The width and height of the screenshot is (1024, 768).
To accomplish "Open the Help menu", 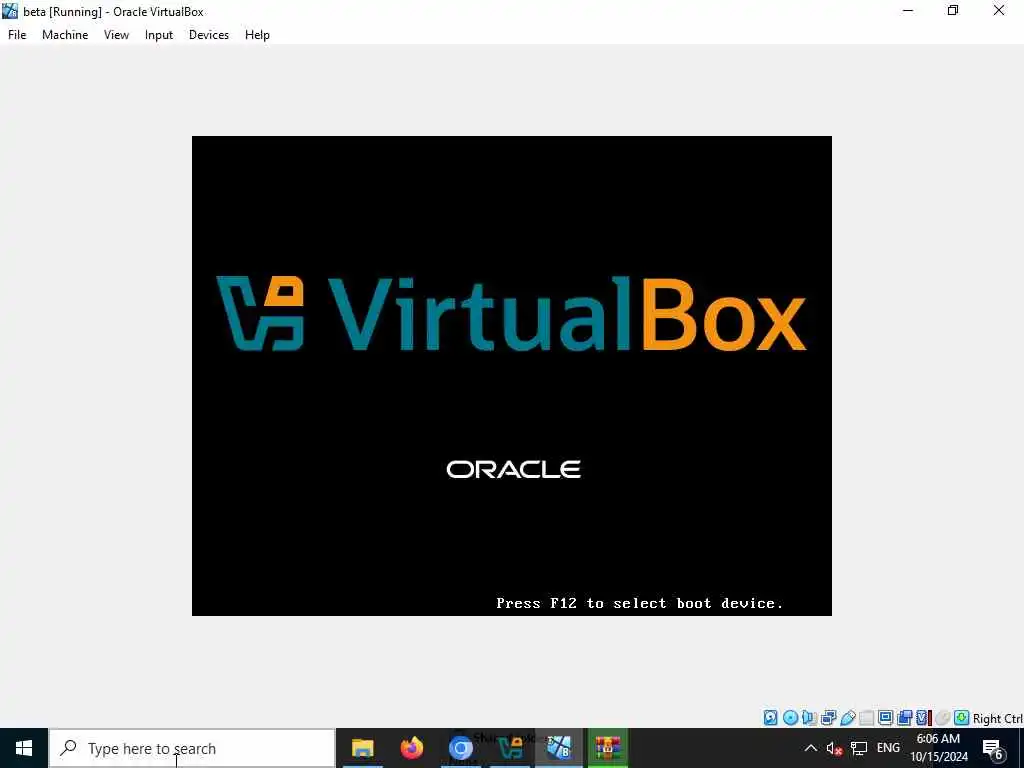I will tap(257, 35).
